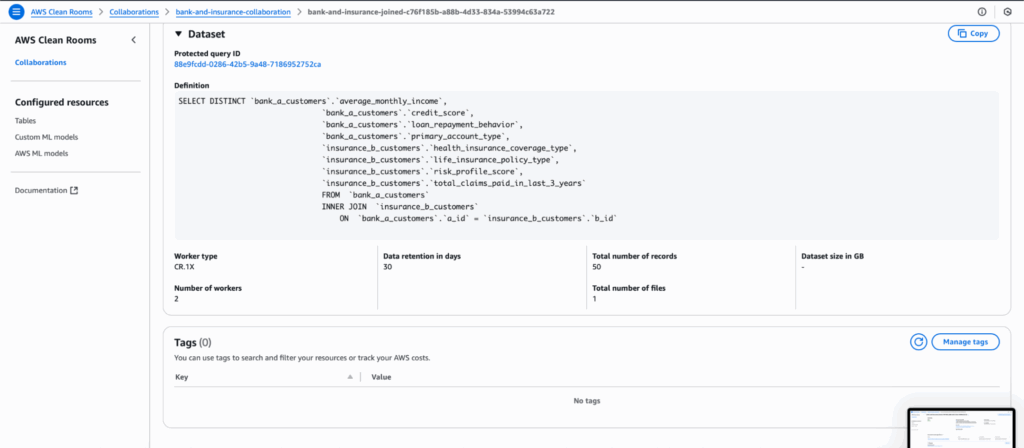
Task: Click the Key column header in Tags
Action: (x=182, y=377)
